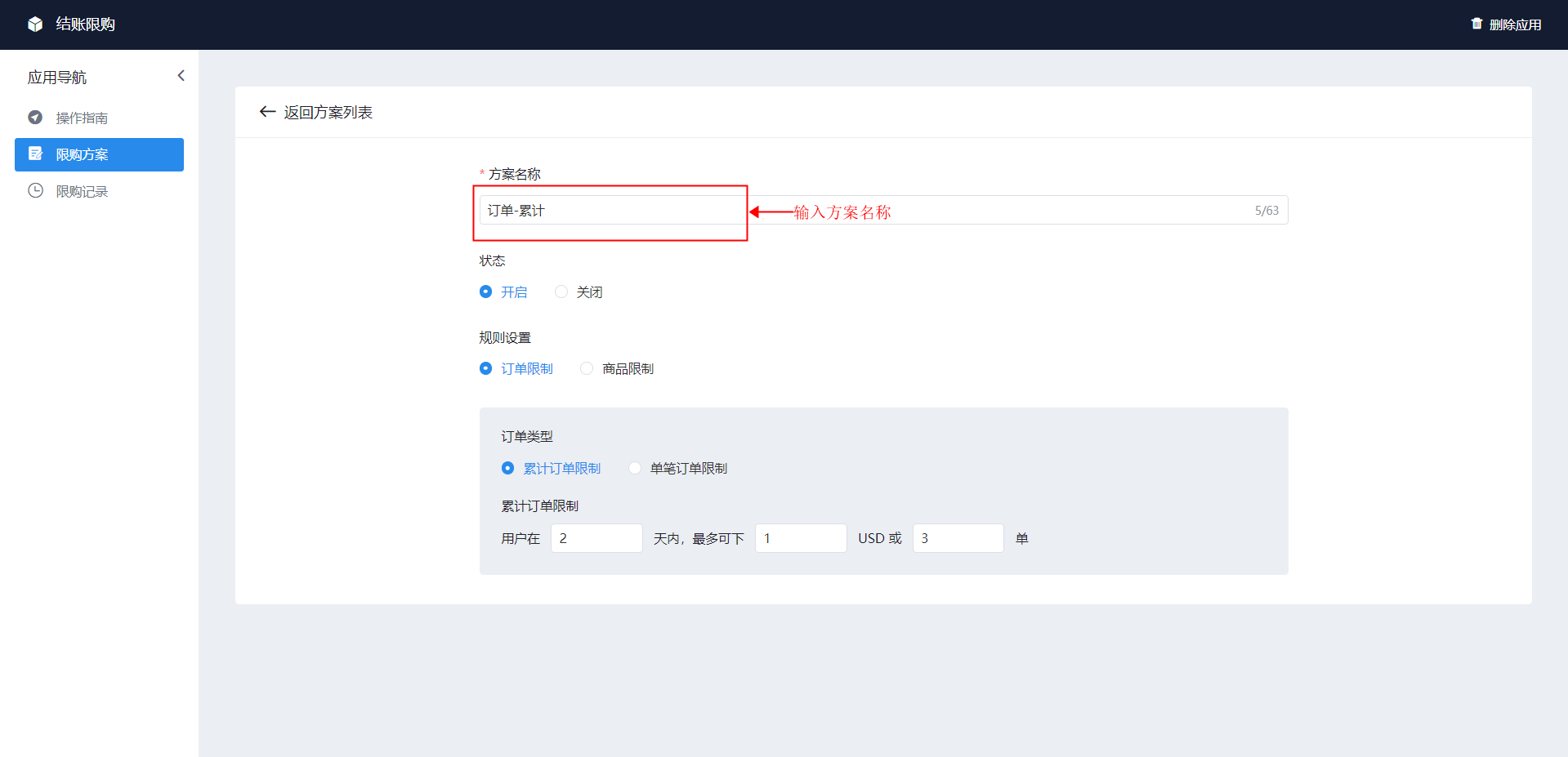This screenshot has width=1568, height=757.
Task: Focus the 方案名称 input field
Action: 883,210
